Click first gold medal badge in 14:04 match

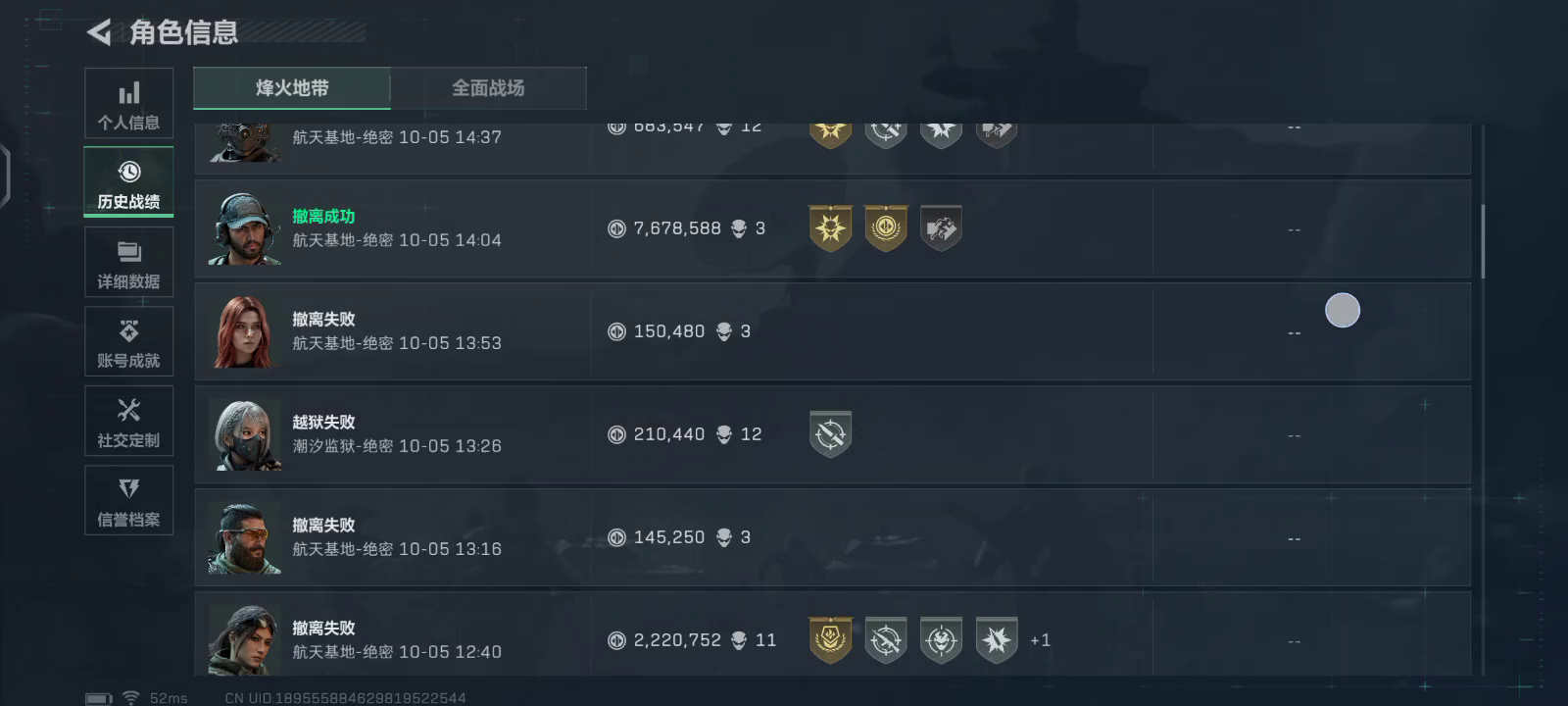tap(830, 228)
